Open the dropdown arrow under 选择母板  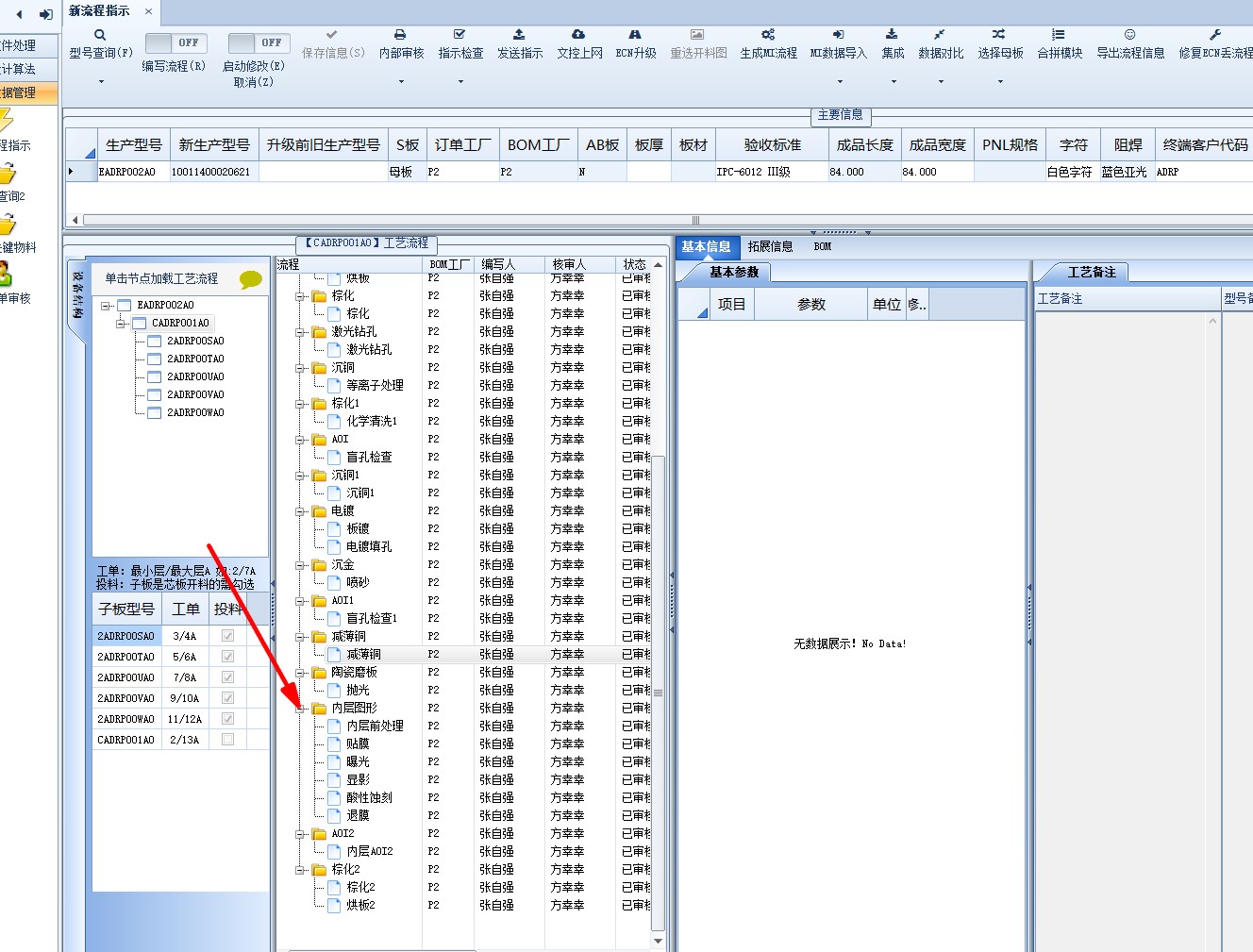coord(1000,81)
